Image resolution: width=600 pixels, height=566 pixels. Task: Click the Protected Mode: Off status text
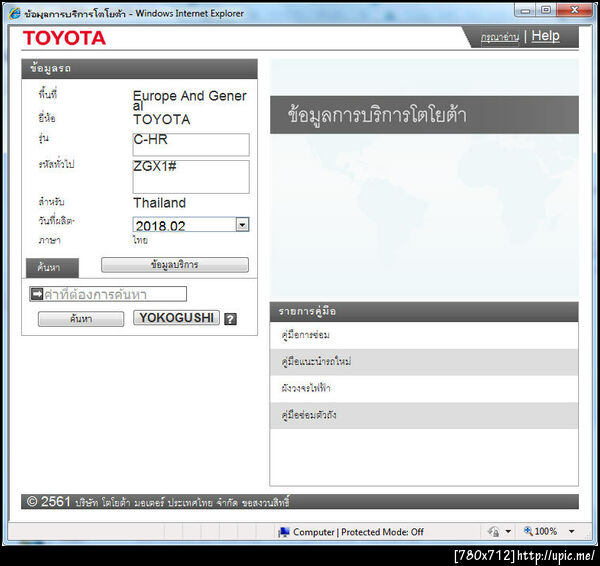382,532
